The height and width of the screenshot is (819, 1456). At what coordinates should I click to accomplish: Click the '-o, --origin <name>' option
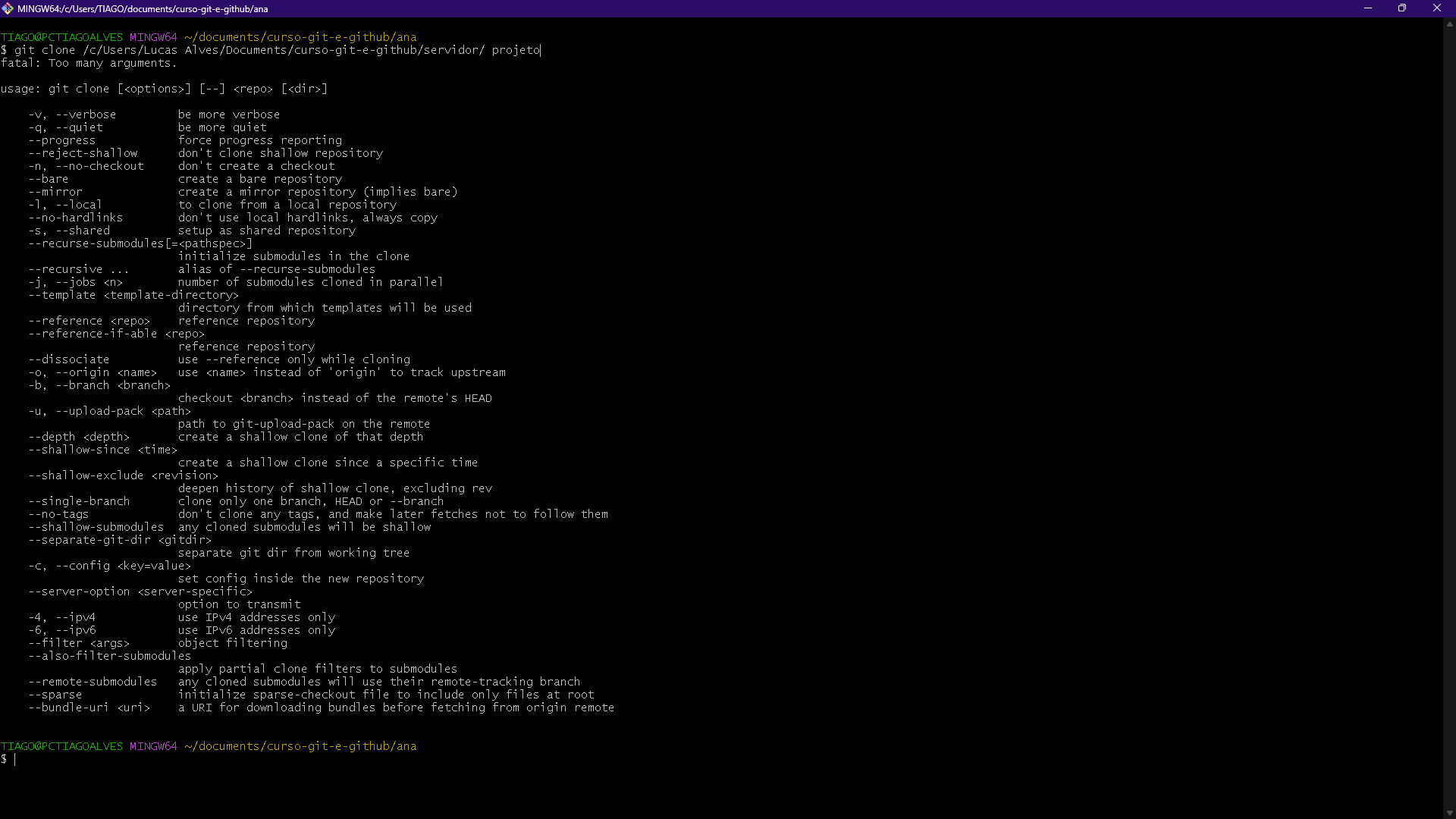[93, 372]
